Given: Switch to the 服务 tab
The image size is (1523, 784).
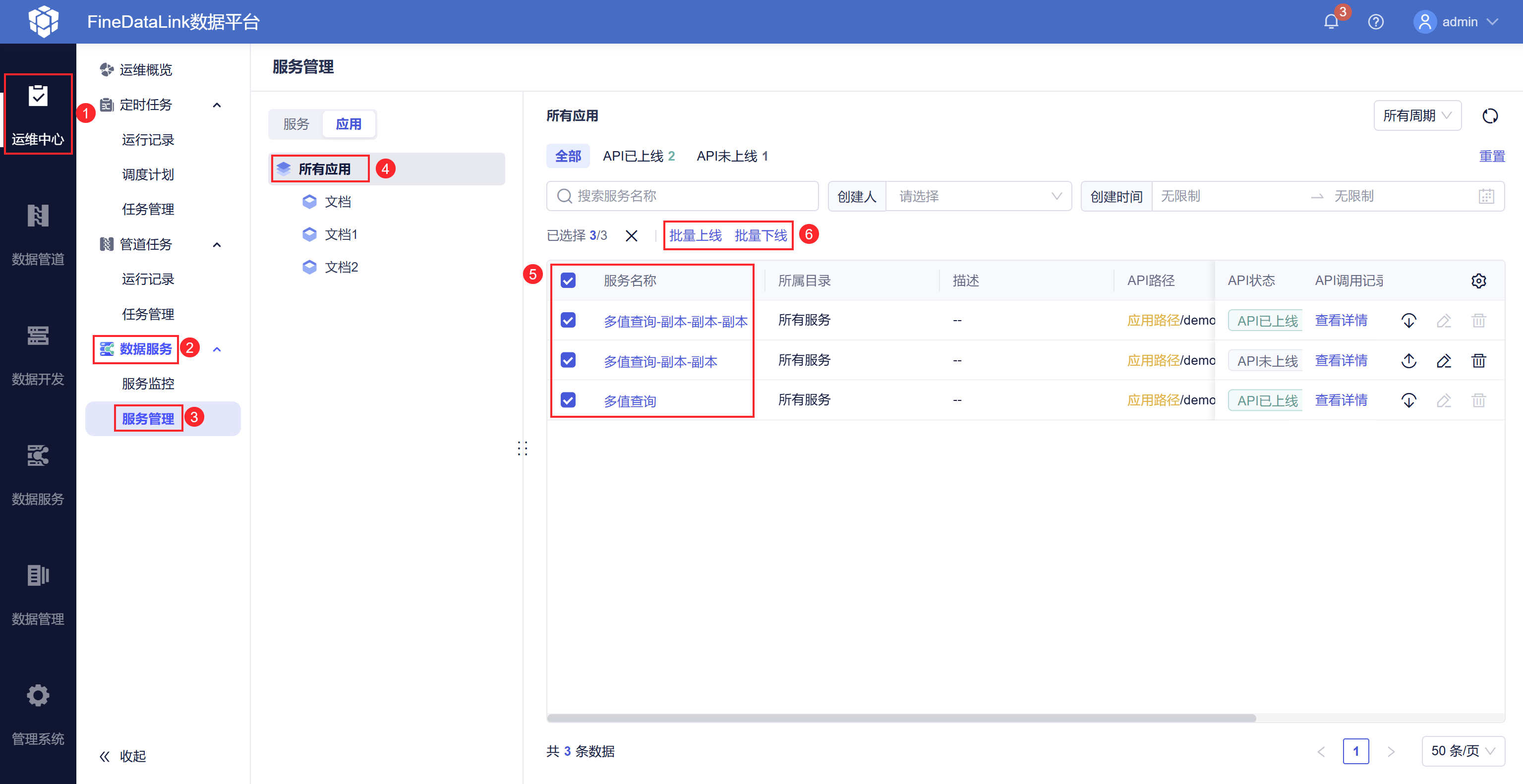Looking at the screenshot, I should [295, 124].
